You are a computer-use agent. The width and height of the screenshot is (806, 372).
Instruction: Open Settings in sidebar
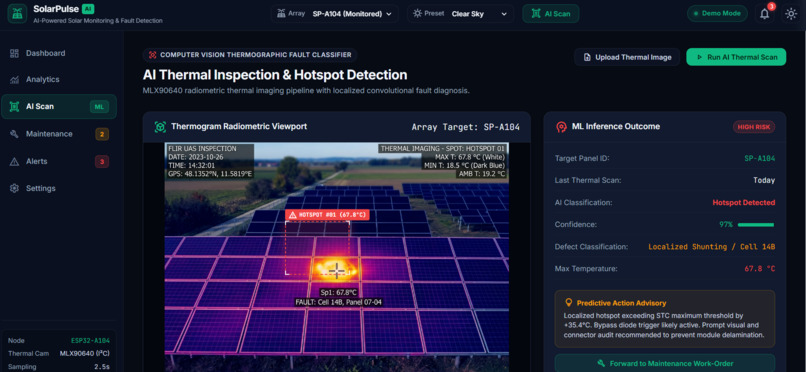pyautogui.click(x=59, y=189)
